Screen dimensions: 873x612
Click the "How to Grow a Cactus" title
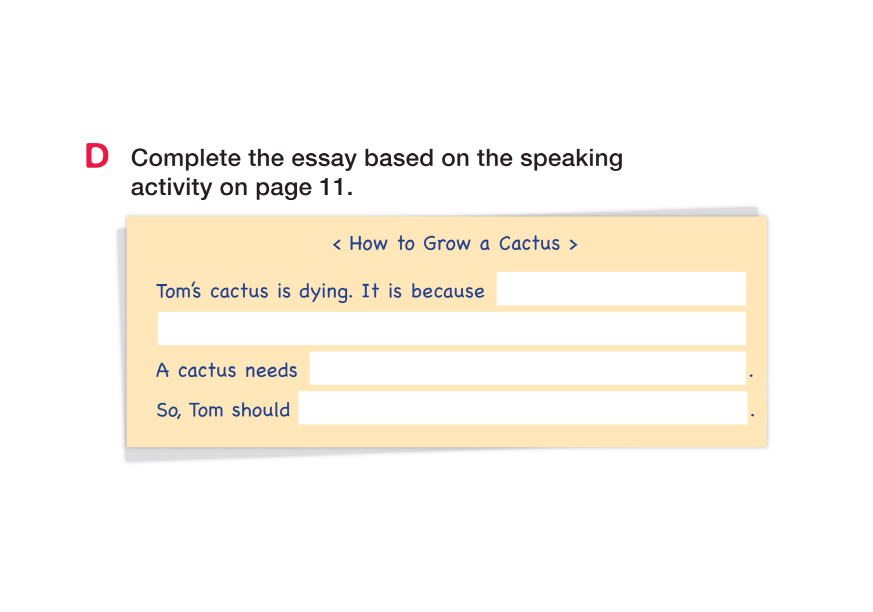(x=454, y=243)
